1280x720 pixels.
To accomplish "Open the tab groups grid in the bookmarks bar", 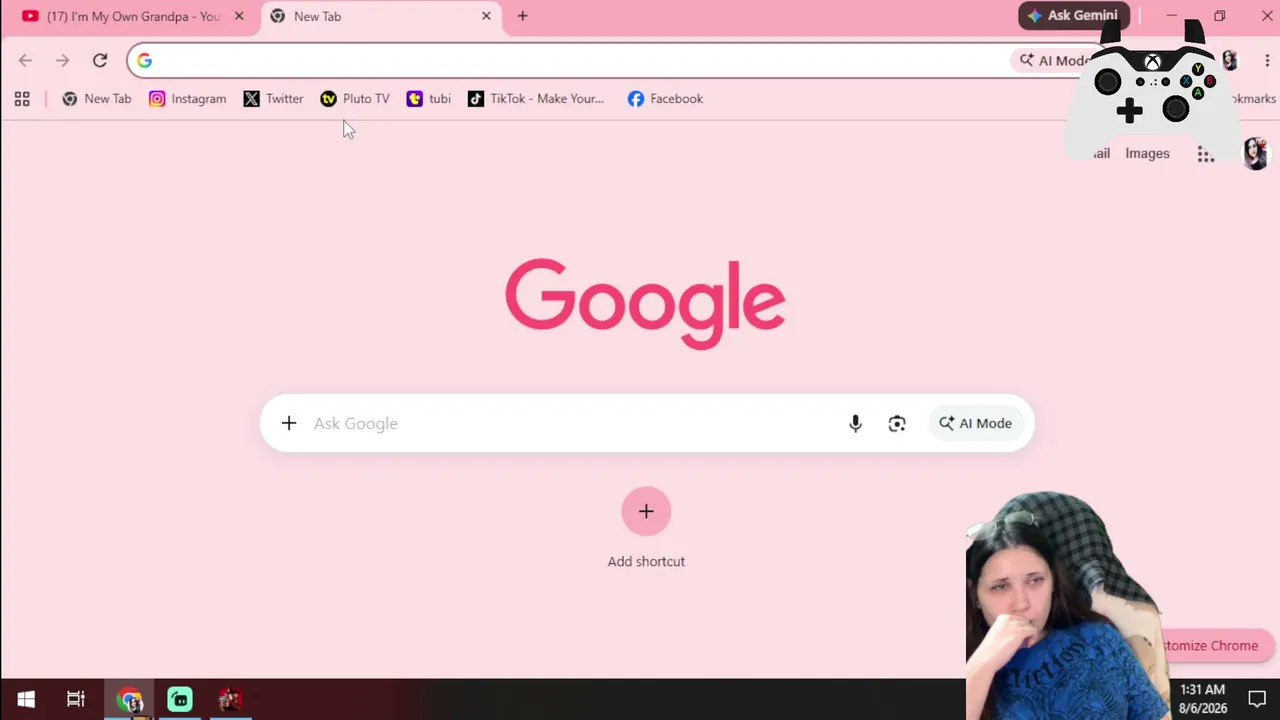I will pyautogui.click(x=22, y=99).
